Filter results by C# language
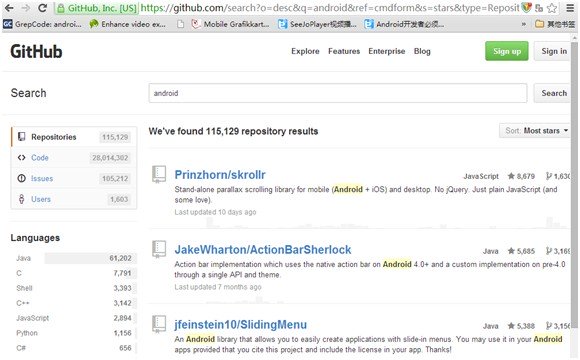 (74, 348)
